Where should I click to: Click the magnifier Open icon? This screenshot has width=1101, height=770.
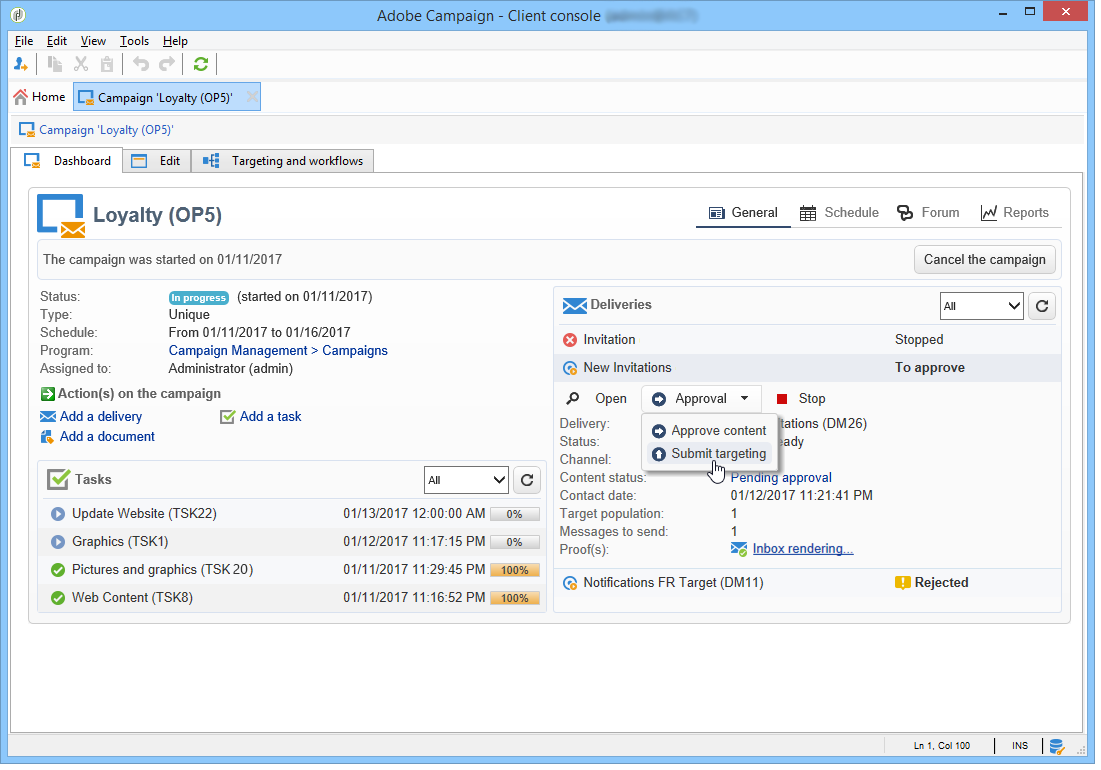573,399
